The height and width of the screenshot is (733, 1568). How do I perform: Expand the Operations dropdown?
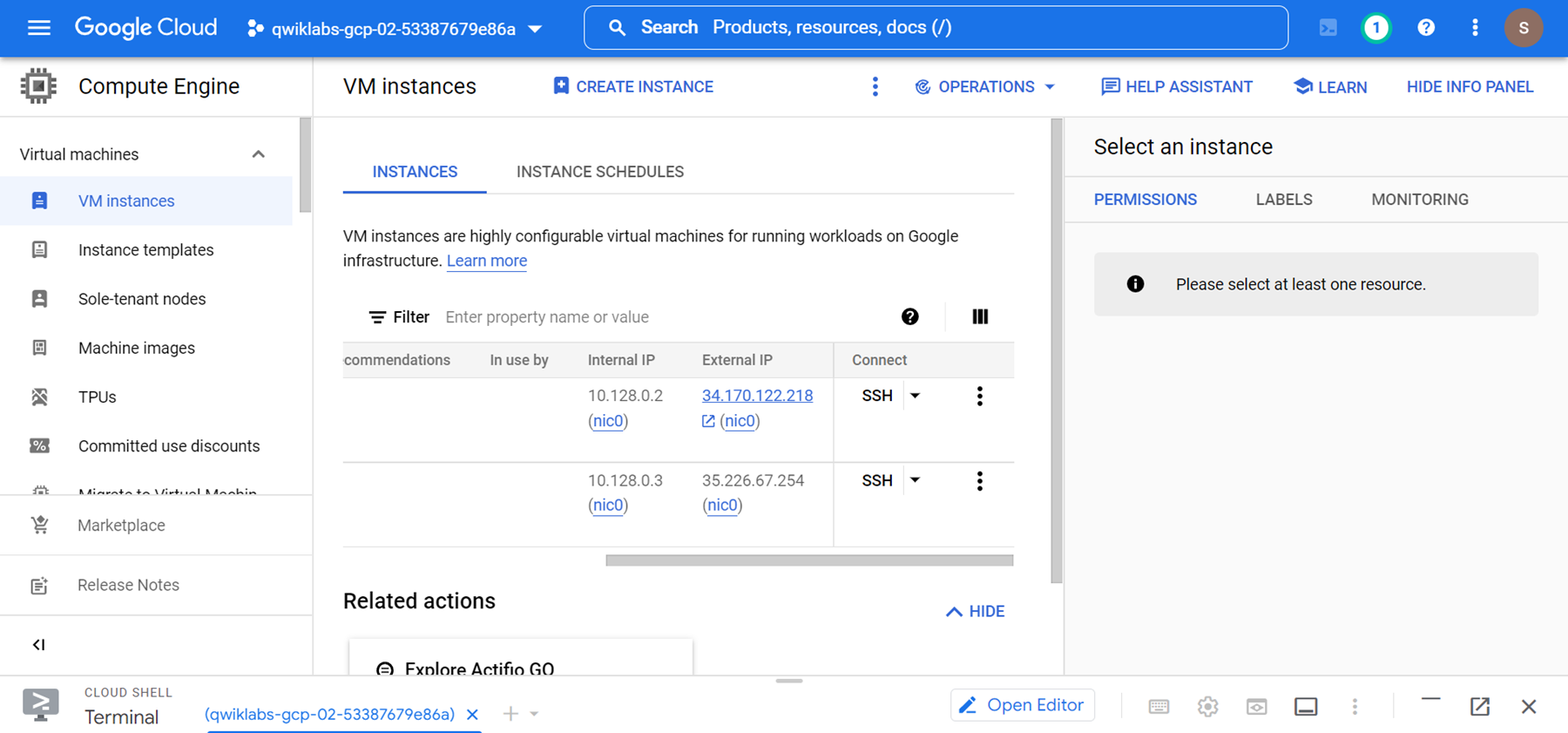tap(984, 86)
